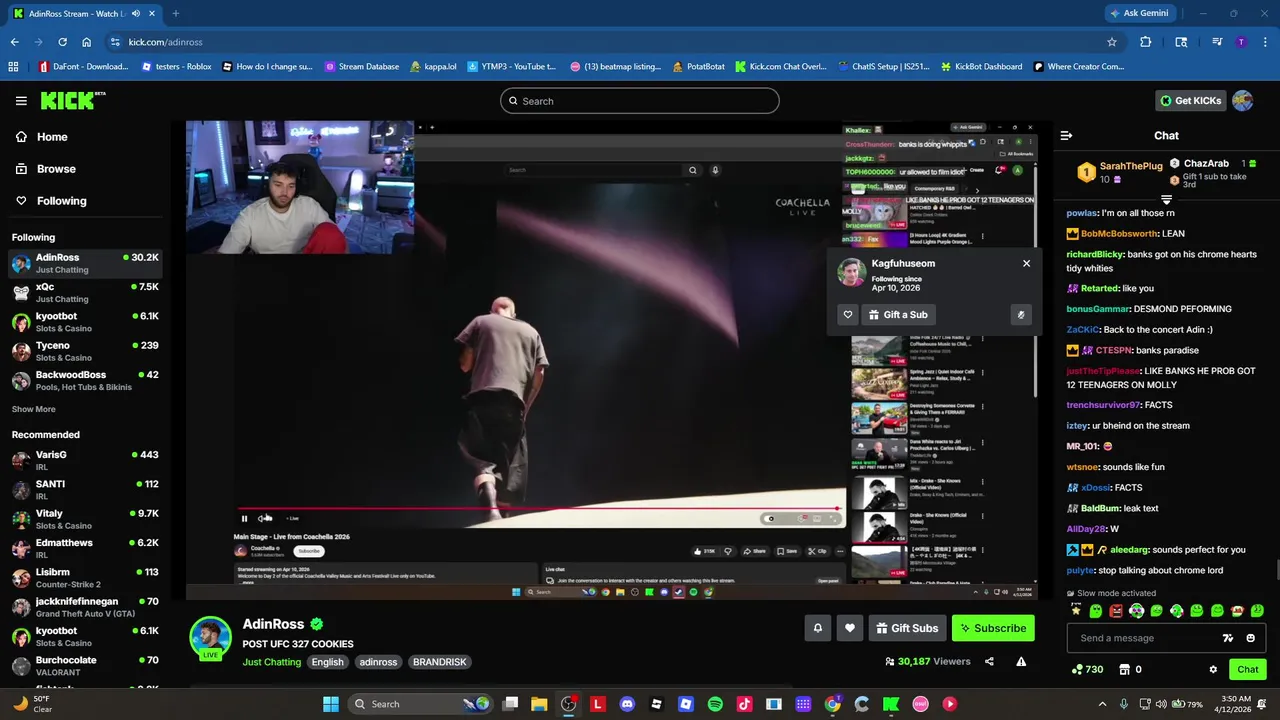The width and height of the screenshot is (1280, 720).
Task: Mute user via icon on Kagfuhuseom card
Action: click(x=1020, y=314)
